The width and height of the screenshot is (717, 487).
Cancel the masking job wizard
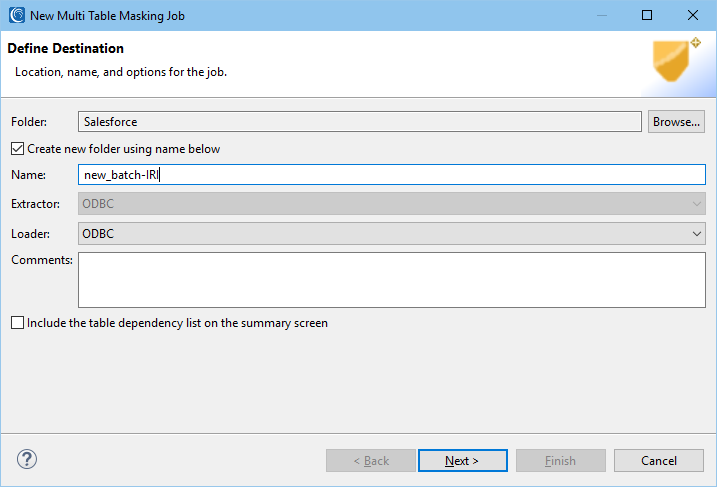[x=658, y=460]
